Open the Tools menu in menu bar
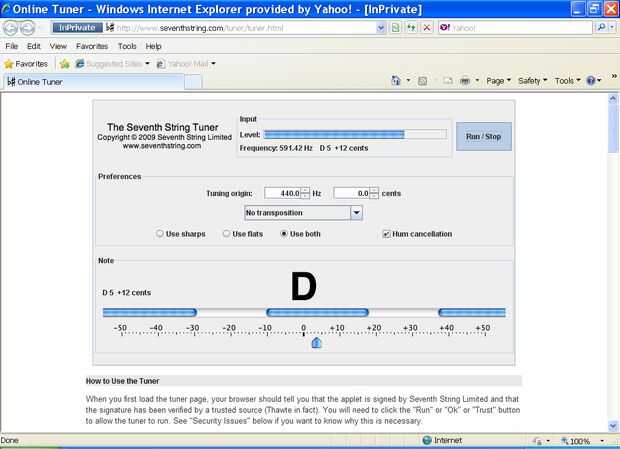 [127, 46]
